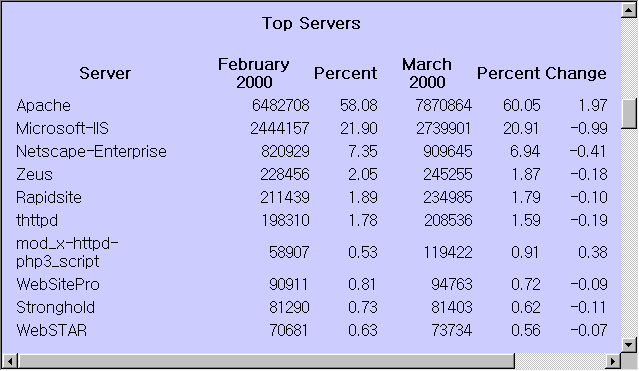Click Stronghold March value 81403
The width and height of the screenshot is (639, 371).
452,307
